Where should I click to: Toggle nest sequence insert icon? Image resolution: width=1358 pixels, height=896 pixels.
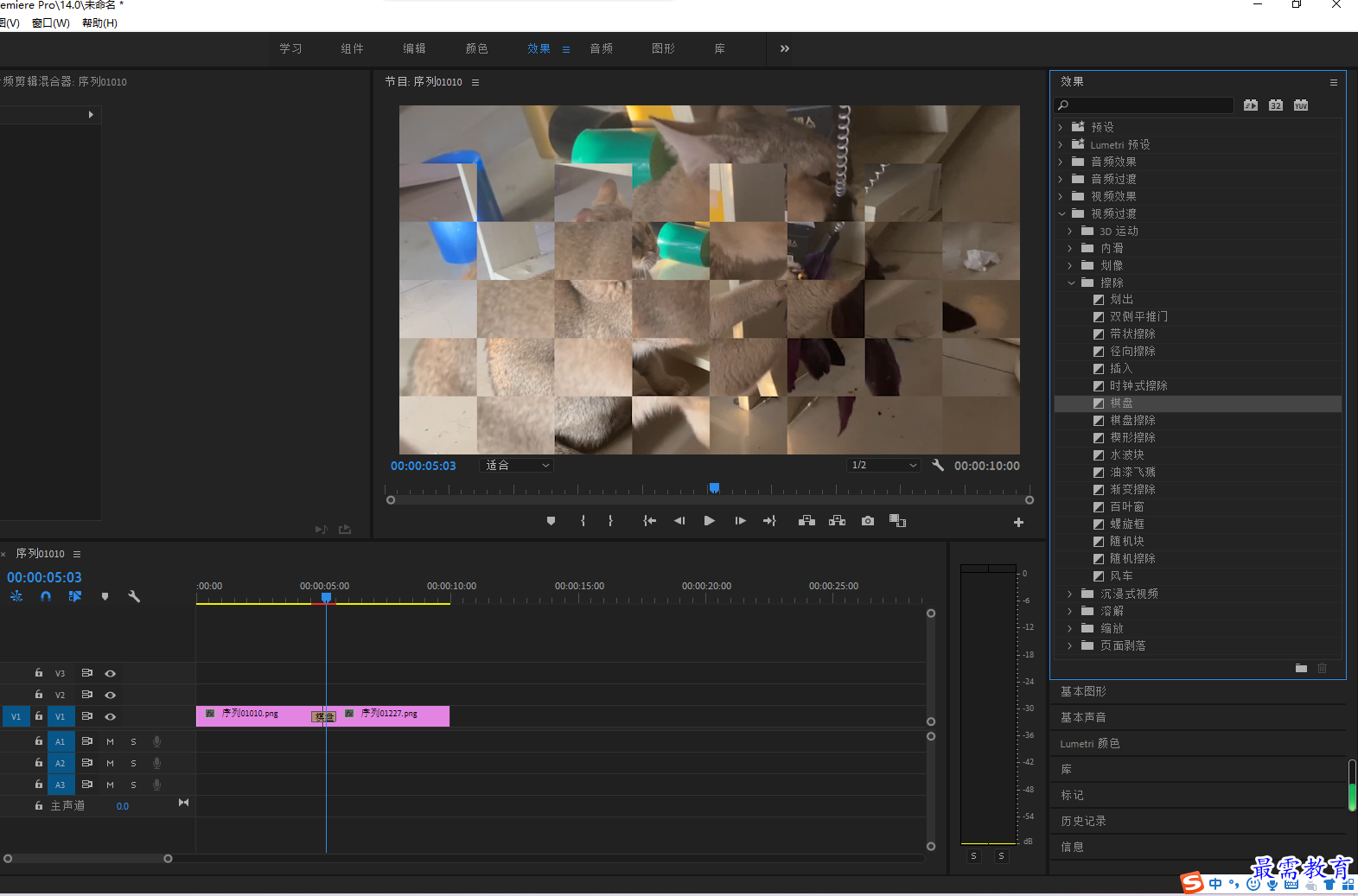coord(16,596)
